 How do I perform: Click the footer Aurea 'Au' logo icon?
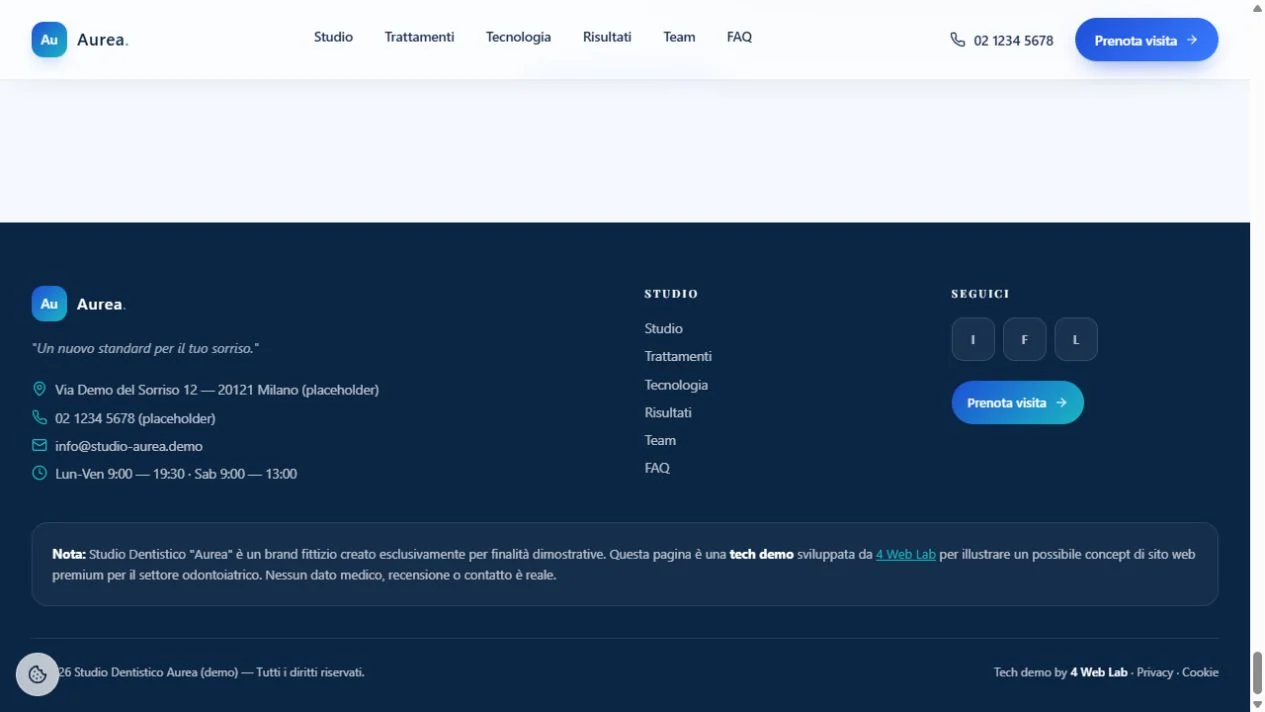coord(49,304)
